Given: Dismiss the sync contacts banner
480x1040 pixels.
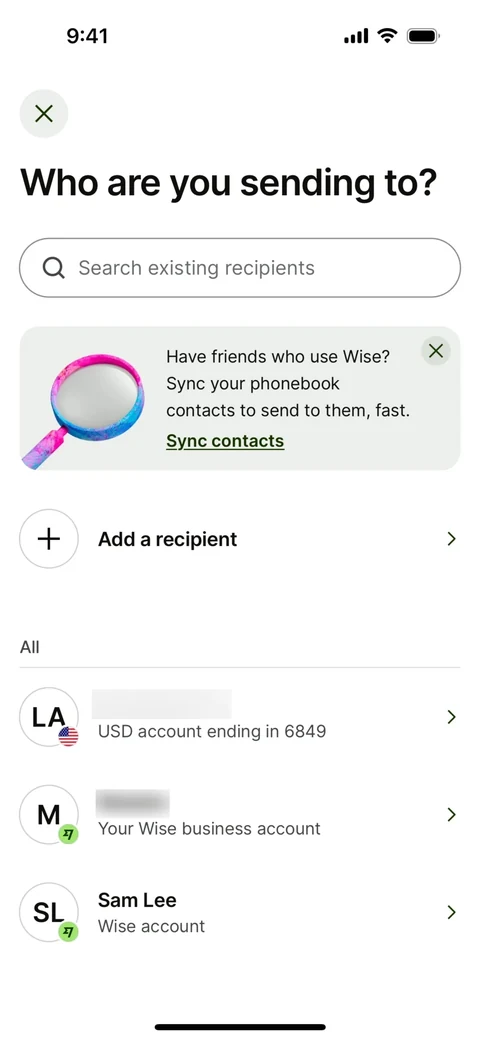Looking at the screenshot, I should 436,351.
